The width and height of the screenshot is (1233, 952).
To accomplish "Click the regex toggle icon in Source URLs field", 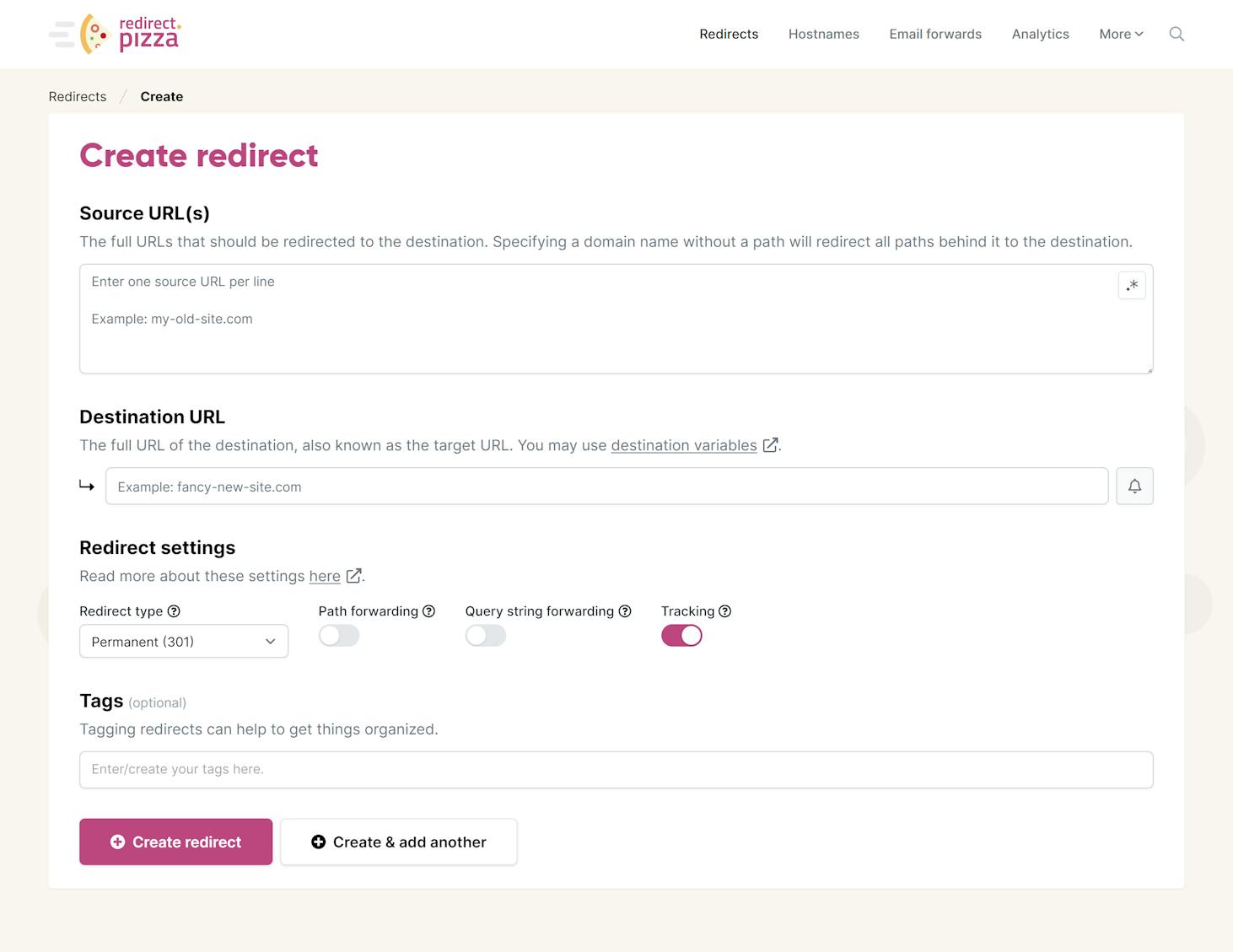I will click(1132, 285).
